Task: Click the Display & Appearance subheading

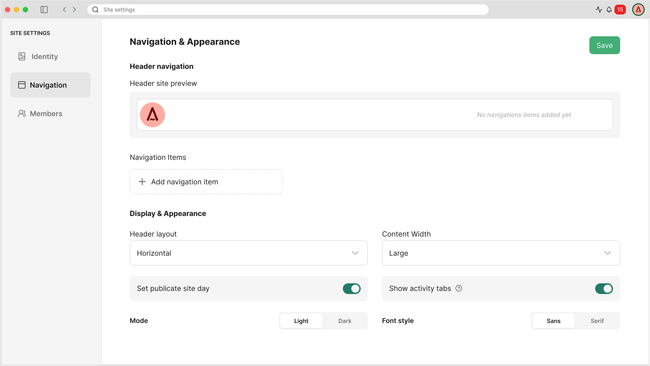Action: [x=168, y=213]
